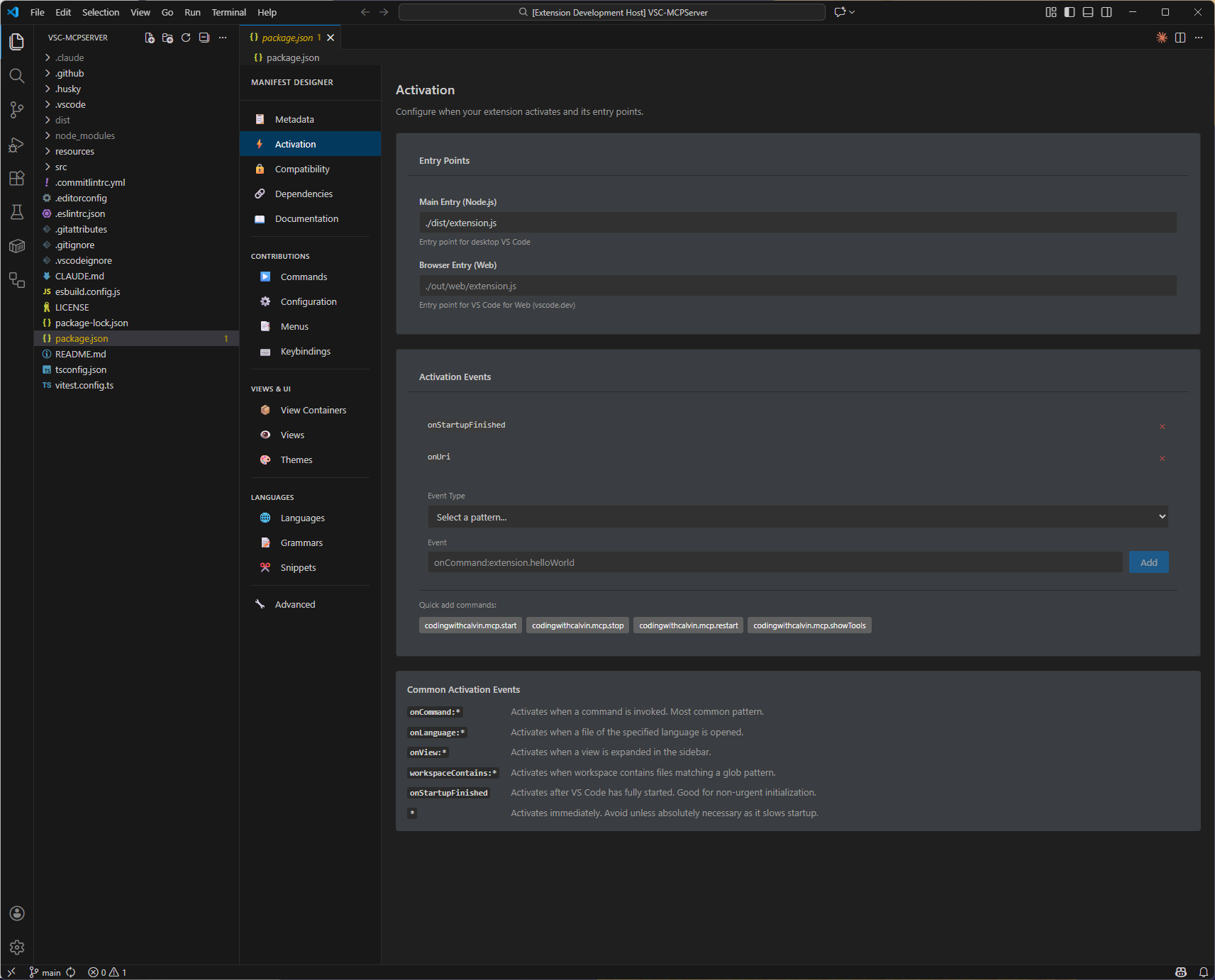
Task: Toggle the bottom panel layout button
Action: coord(1088,12)
